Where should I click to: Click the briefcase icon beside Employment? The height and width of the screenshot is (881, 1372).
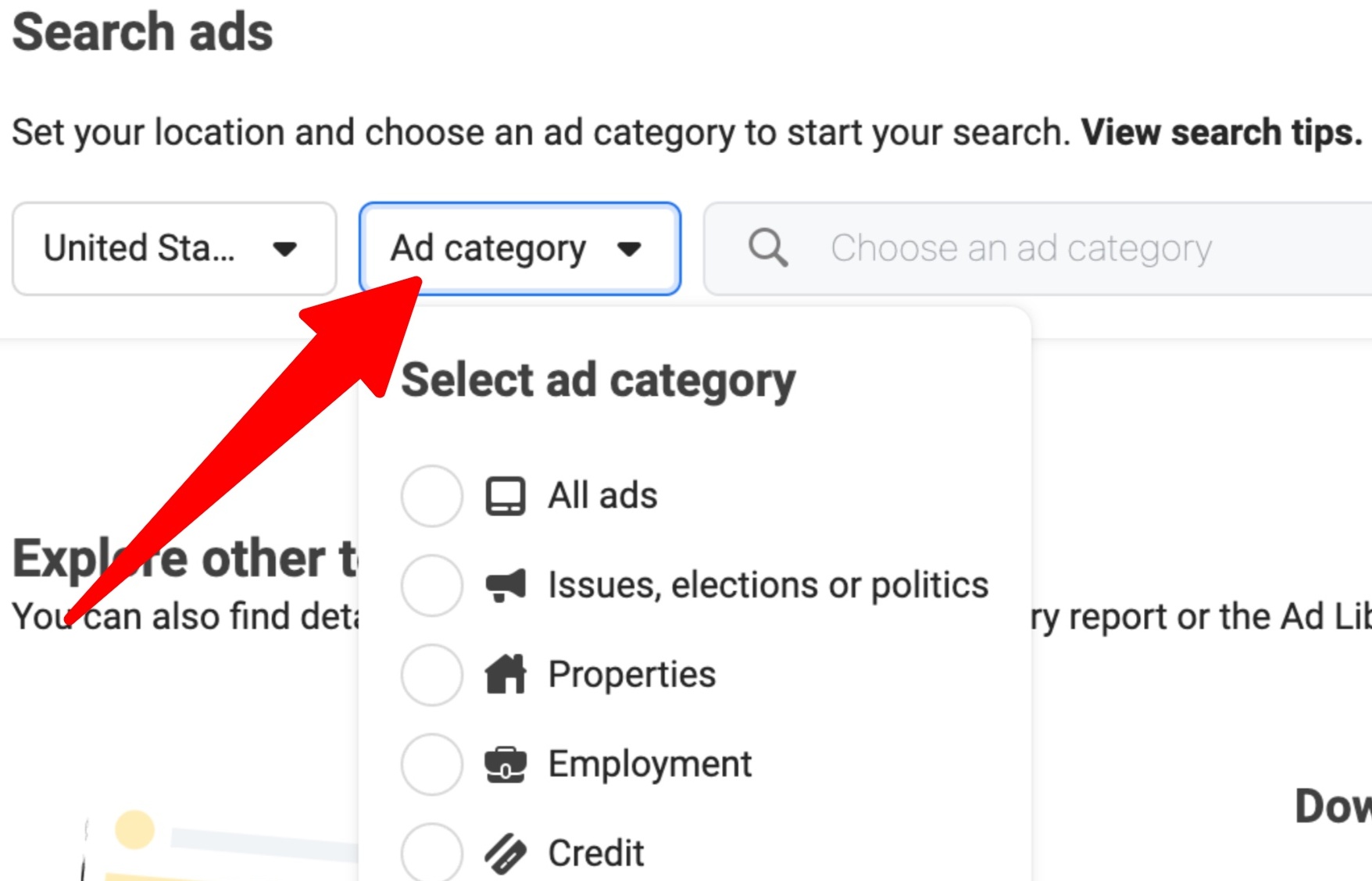[504, 765]
